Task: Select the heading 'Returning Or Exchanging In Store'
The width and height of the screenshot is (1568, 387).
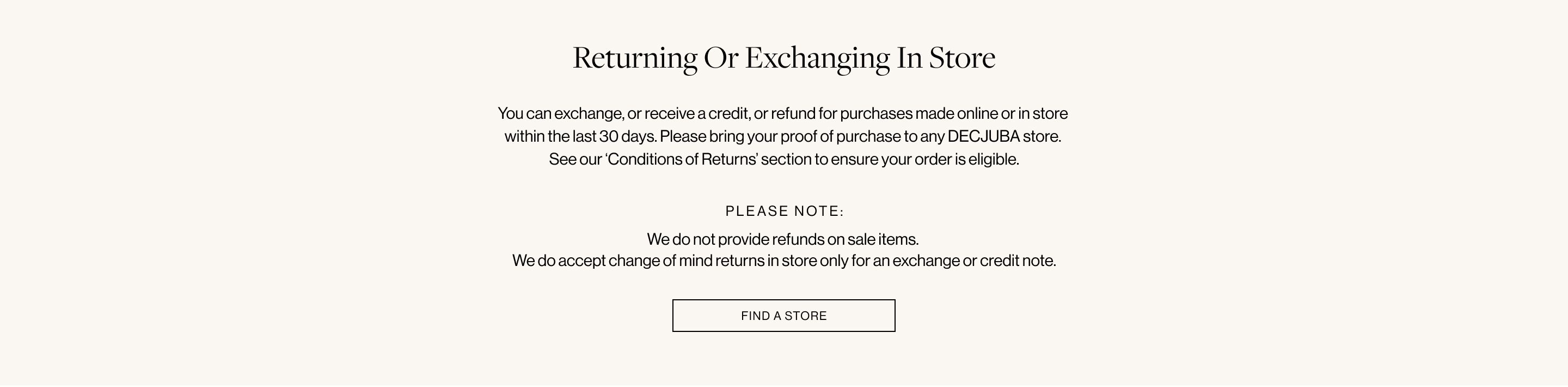Action: point(784,58)
